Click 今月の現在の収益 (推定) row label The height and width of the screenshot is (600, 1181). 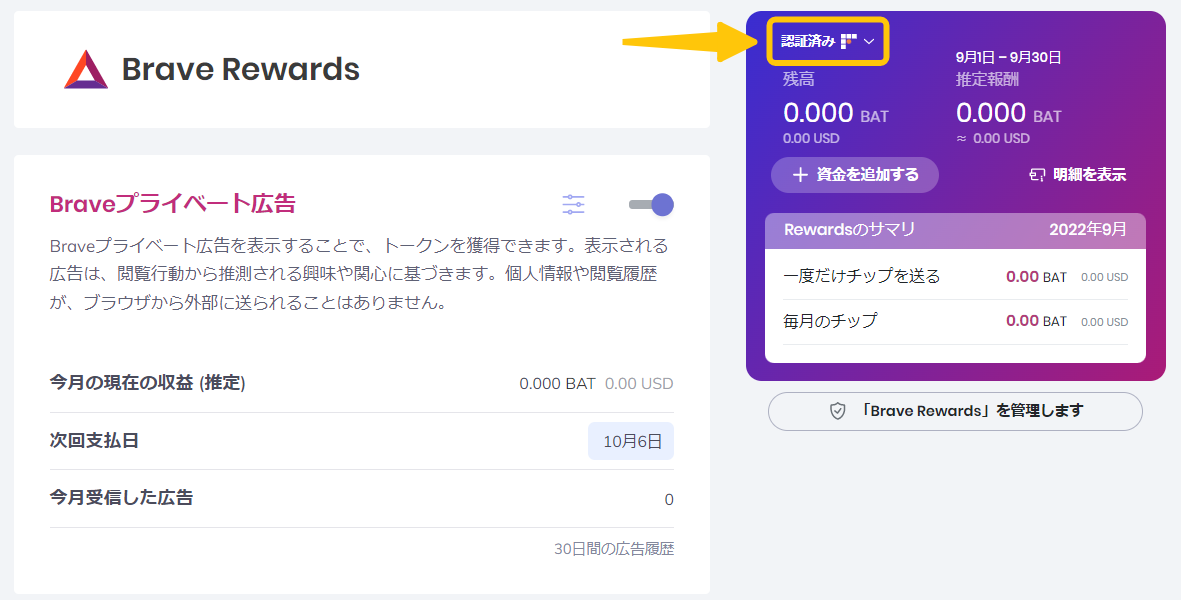coord(148,383)
